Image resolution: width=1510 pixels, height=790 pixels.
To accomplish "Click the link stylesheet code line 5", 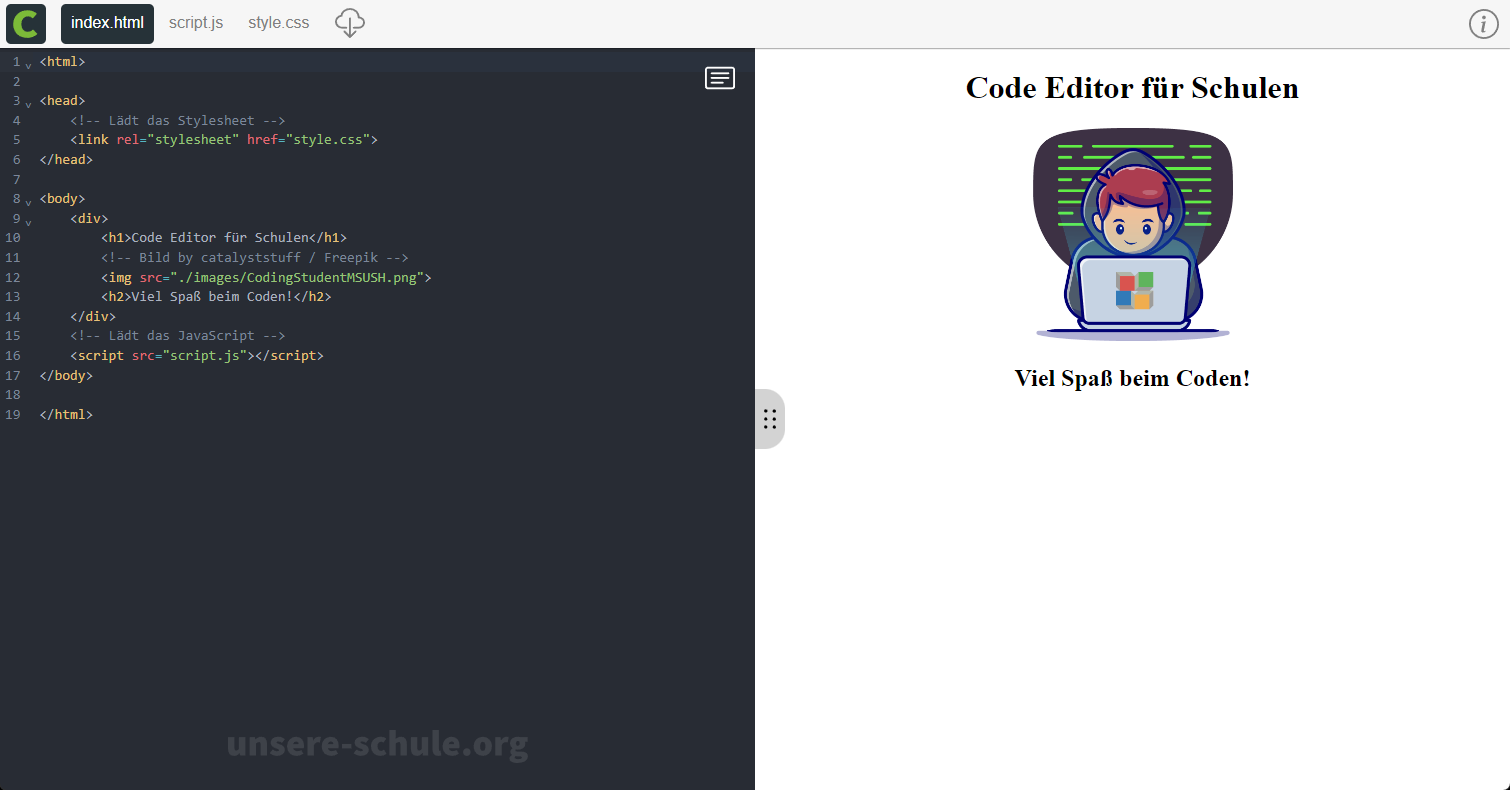I will (224, 140).
